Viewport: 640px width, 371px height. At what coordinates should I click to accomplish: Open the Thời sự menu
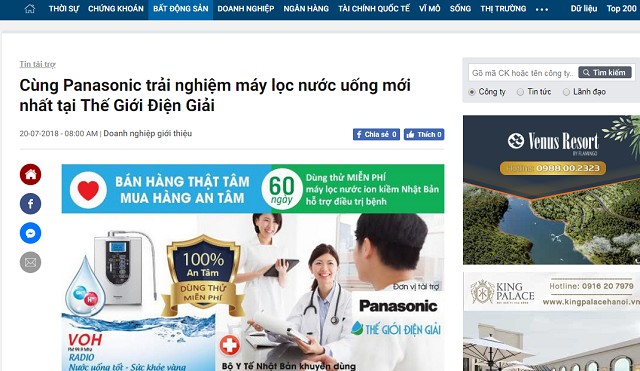point(64,9)
